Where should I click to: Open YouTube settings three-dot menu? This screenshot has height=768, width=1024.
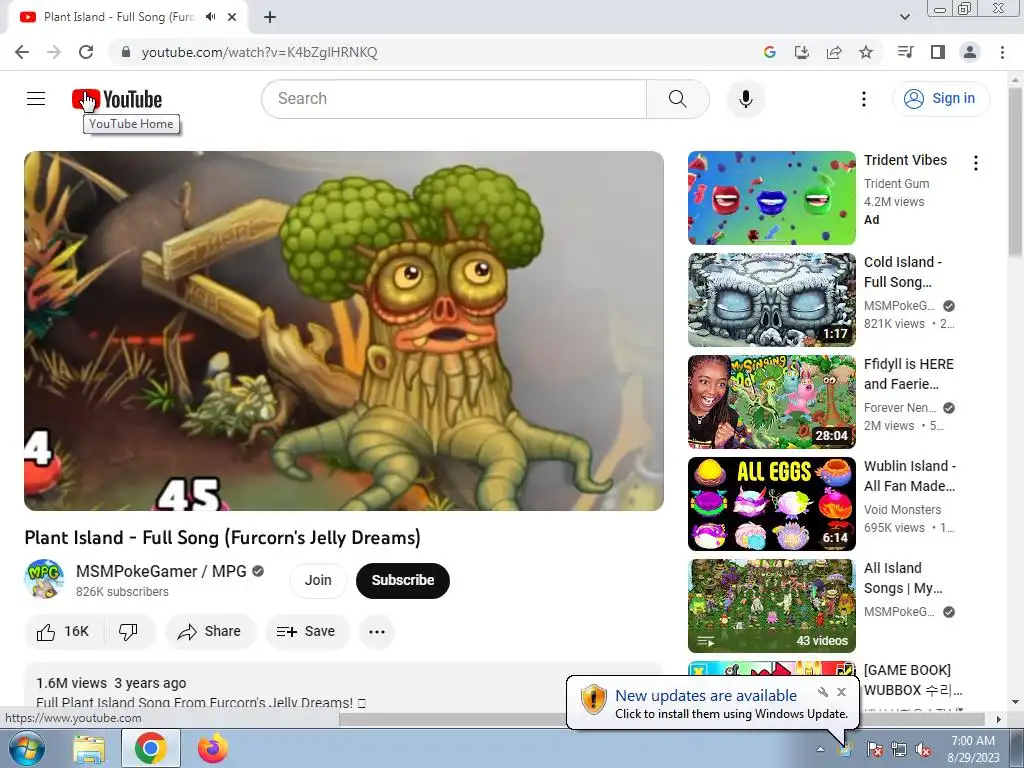tap(863, 99)
